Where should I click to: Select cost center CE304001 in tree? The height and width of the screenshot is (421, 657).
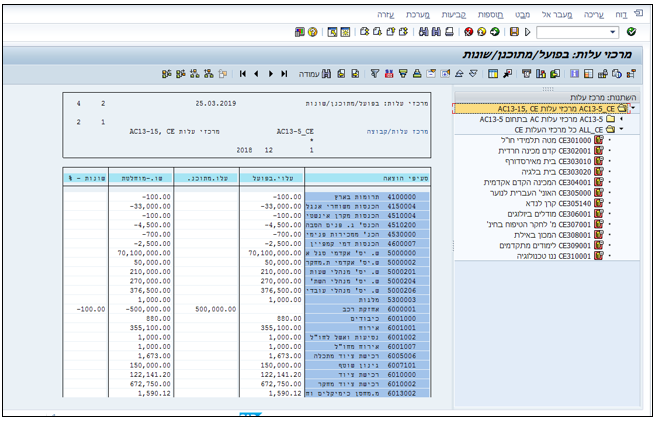pyautogui.click(x=543, y=182)
